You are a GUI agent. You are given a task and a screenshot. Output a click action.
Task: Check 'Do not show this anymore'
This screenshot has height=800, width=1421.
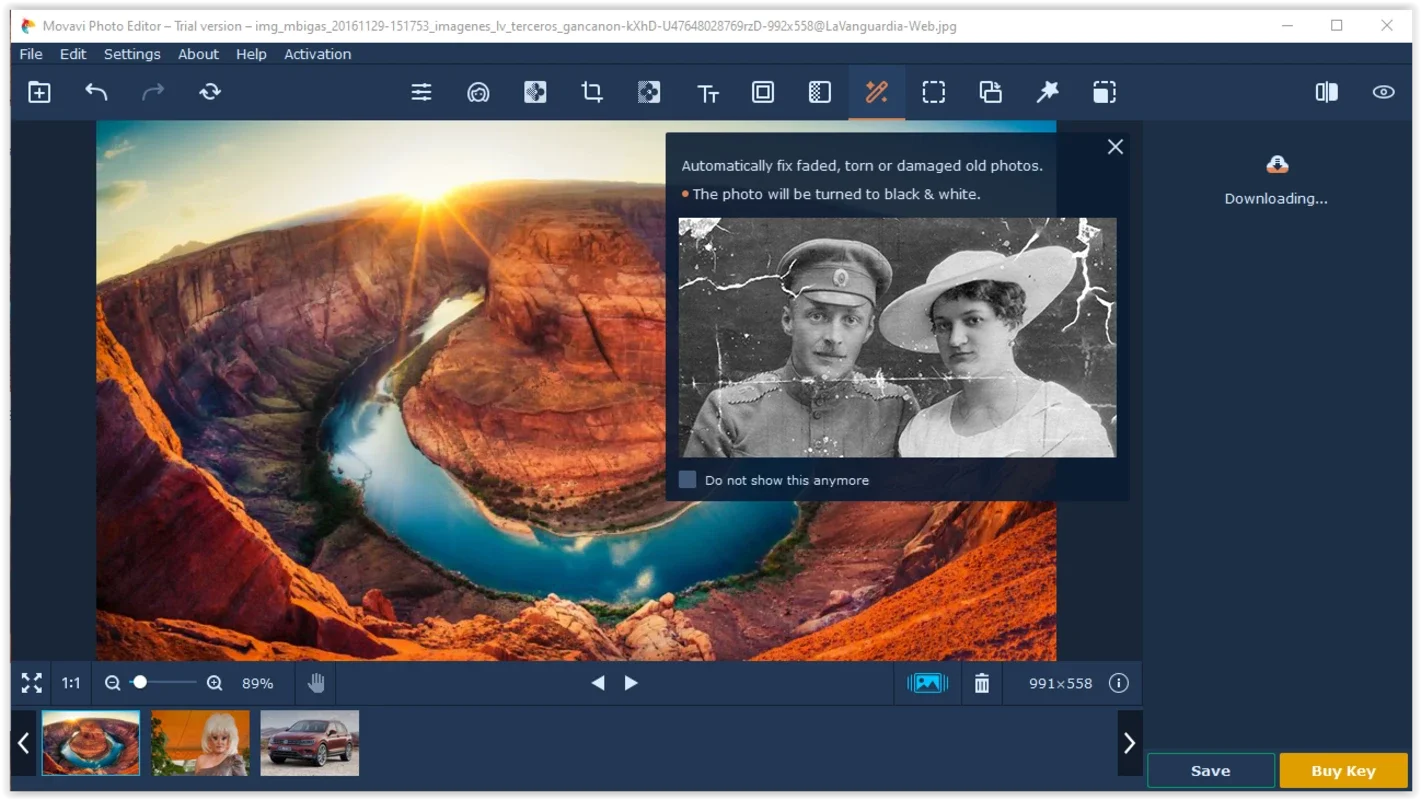tap(687, 480)
